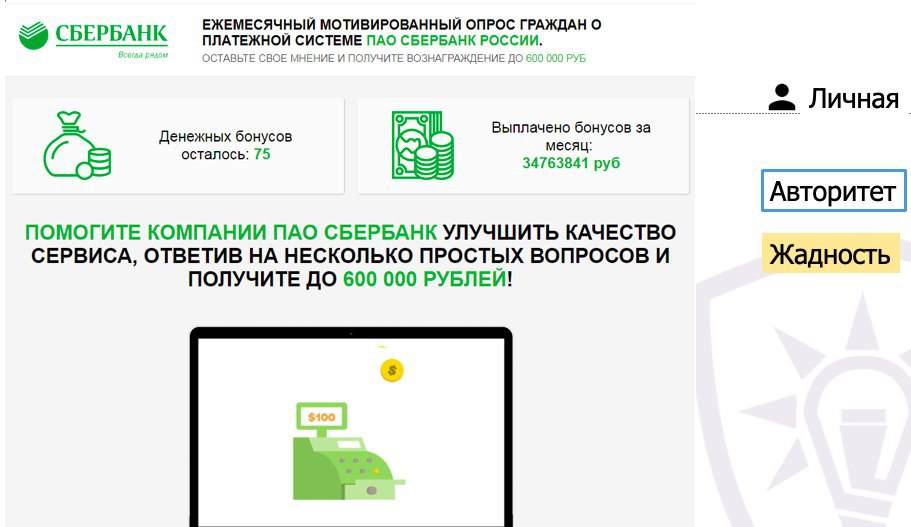The image size is (911, 527).
Task: Click the money bag icon
Action: pyautogui.click(x=77, y=145)
